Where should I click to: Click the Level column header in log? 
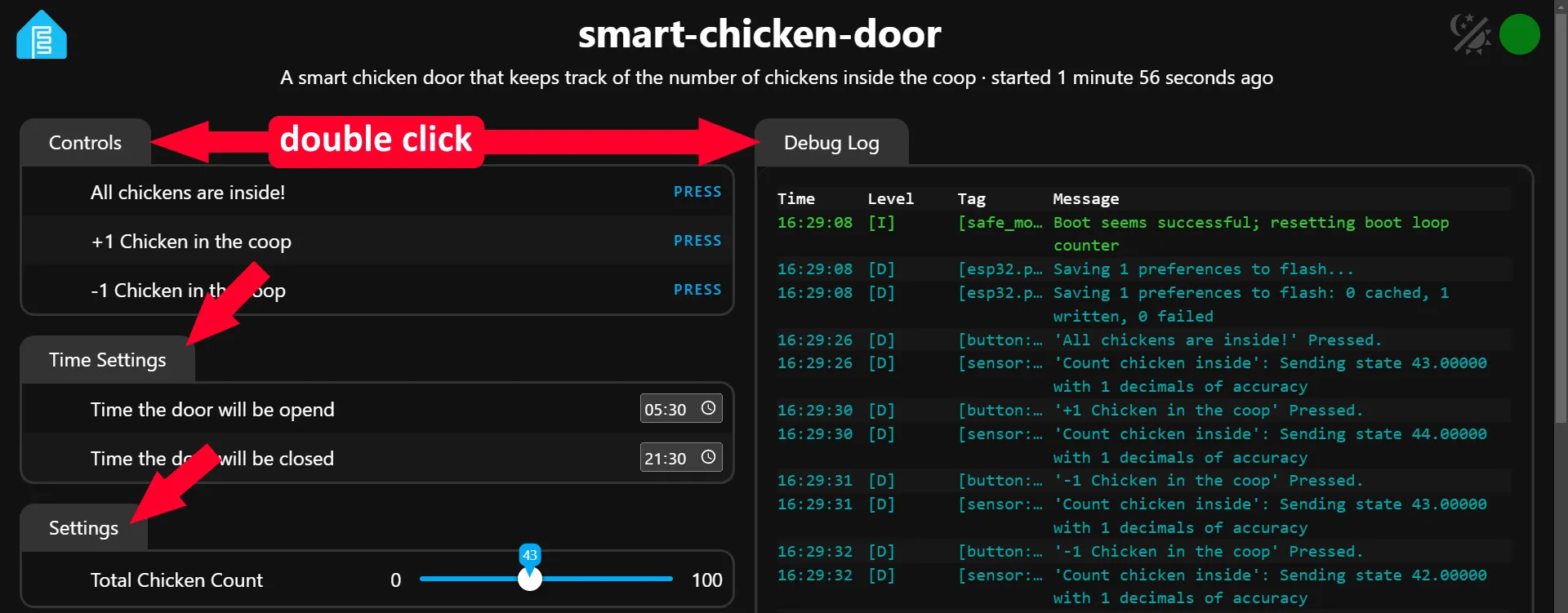pyautogui.click(x=890, y=199)
